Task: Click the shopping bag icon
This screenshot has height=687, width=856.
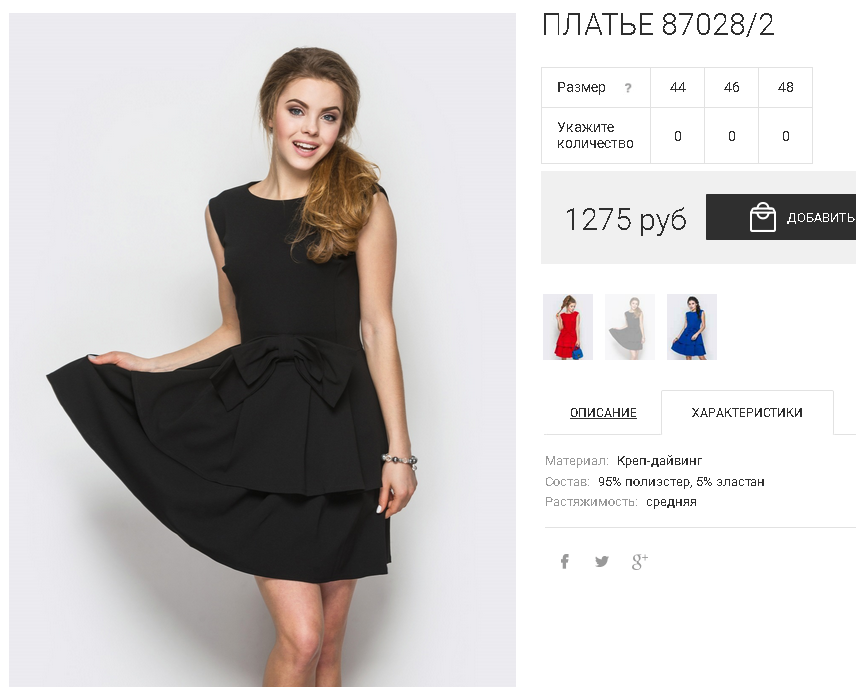Action: 762,217
